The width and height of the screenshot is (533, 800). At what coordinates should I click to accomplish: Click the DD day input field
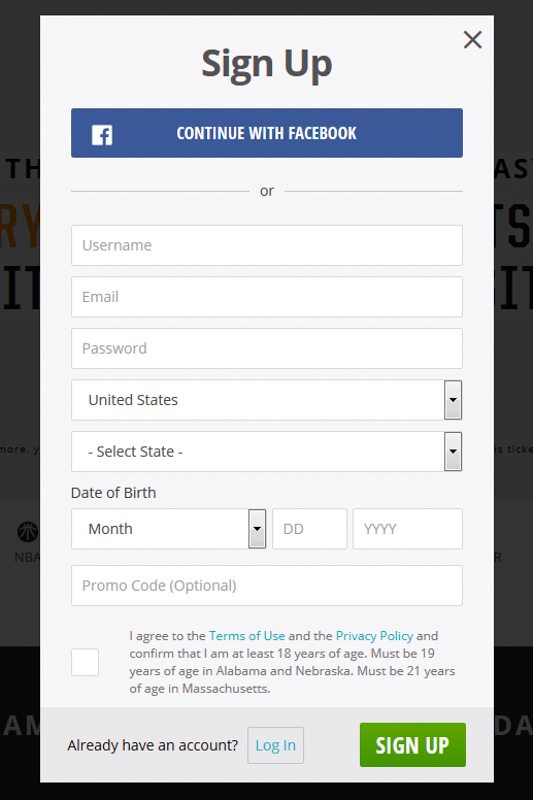(x=310, y=529)
